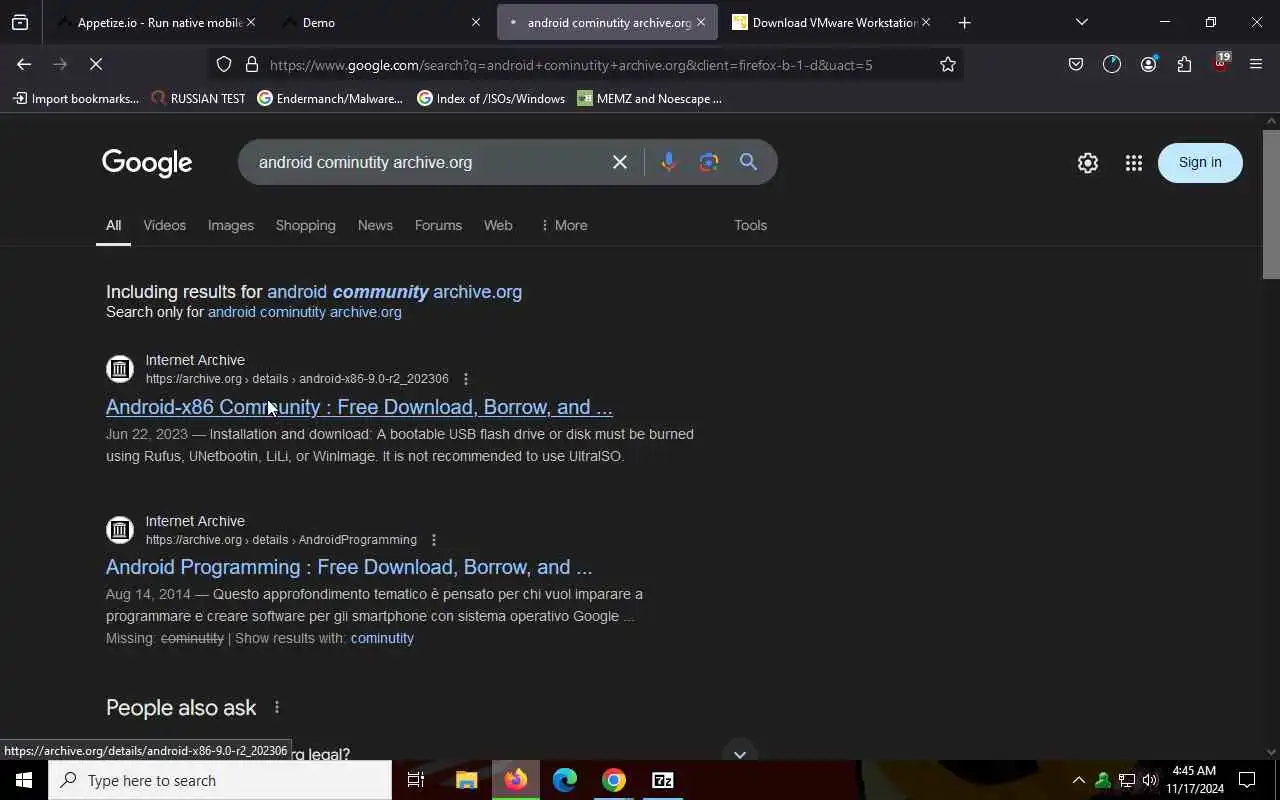Select the Images search filter
This screenshot has width=1280, height=800.
[231, 225]
